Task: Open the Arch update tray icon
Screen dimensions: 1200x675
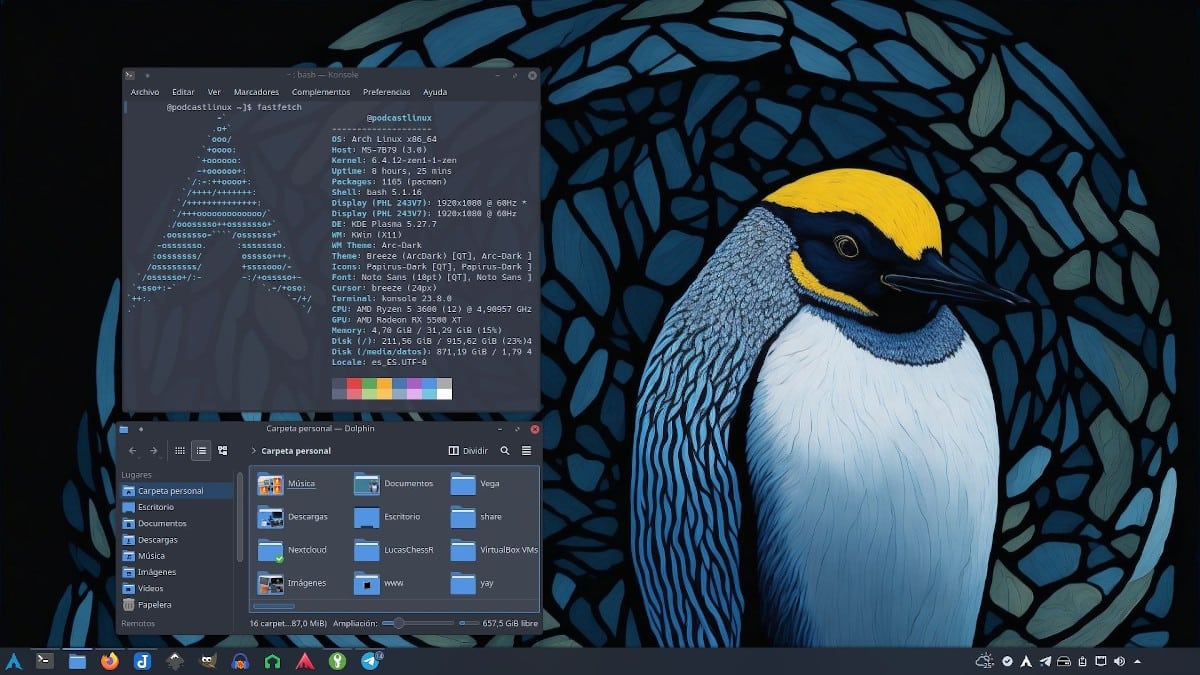Action: [x=1026, y=661]
